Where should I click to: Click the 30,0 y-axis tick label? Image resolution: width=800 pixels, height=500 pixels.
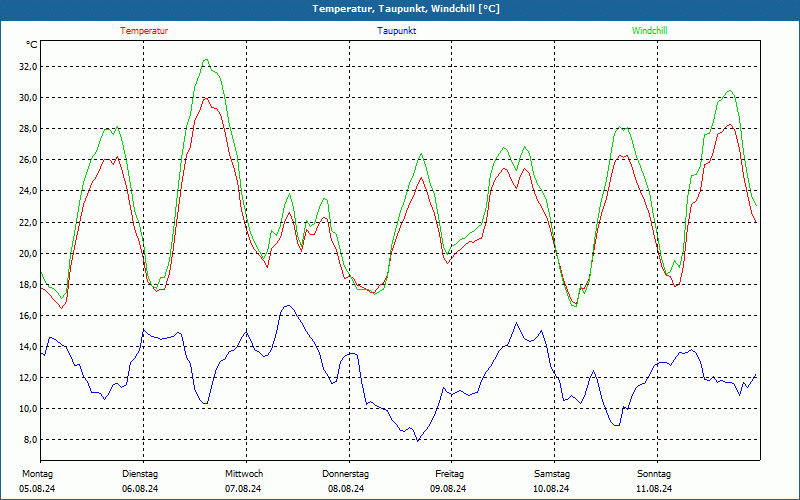(27, 98)
